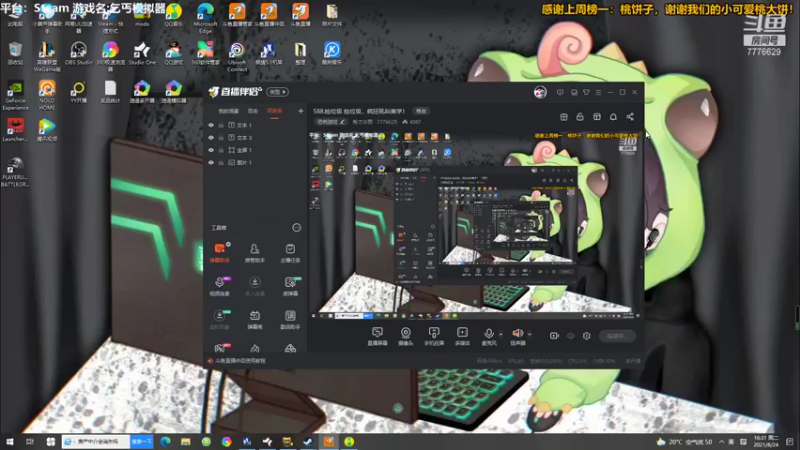This screenshot has height=450, width=800.
Task: Open the 歌词助手 tool
Action: 290,320
